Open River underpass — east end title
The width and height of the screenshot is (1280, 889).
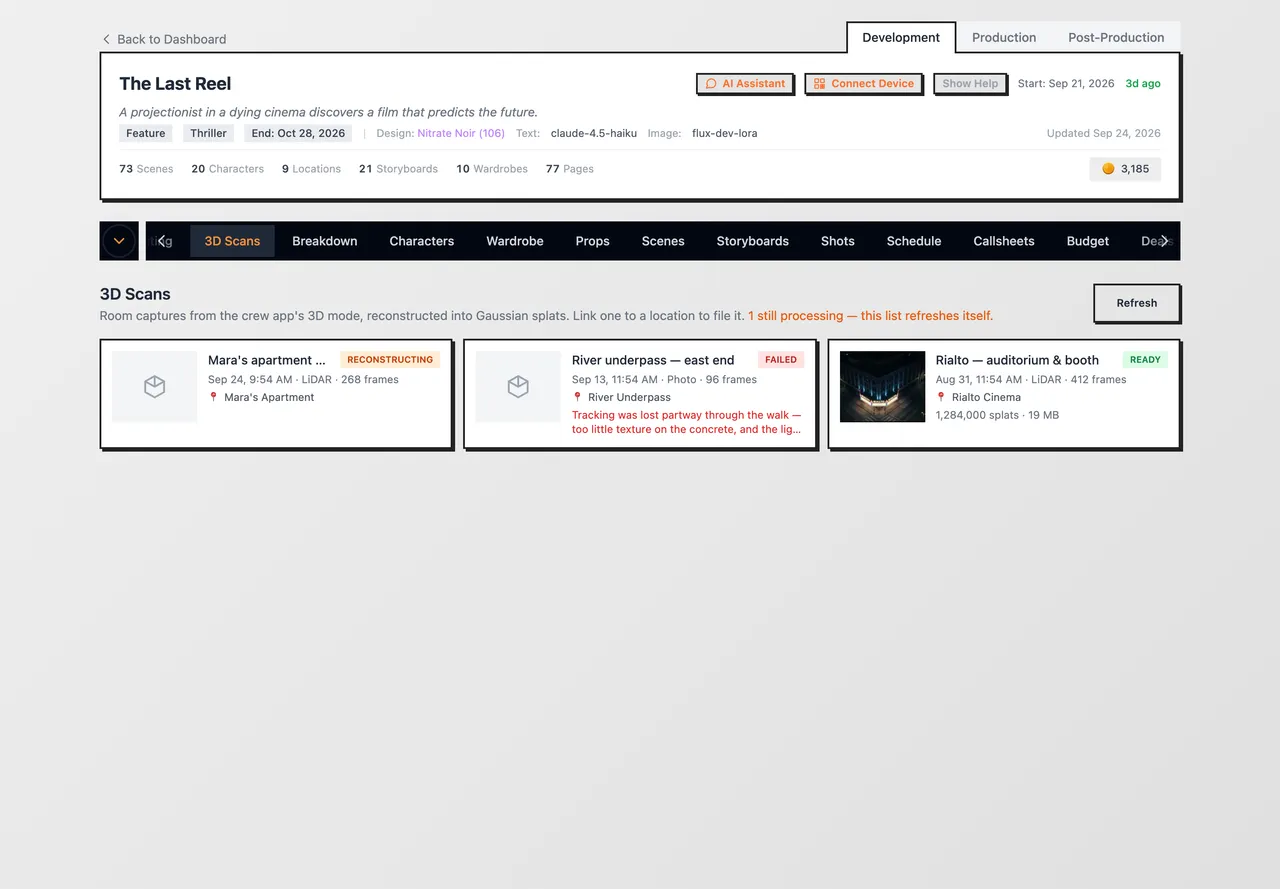pyautogui.click(x=653, y=360)
